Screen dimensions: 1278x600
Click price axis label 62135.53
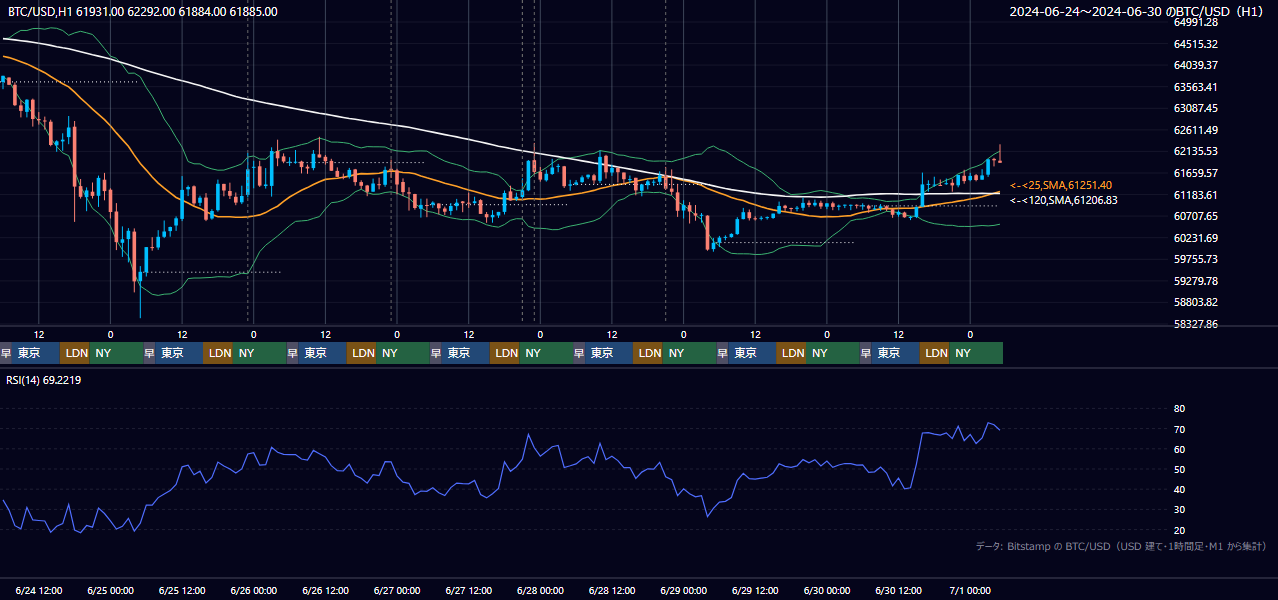(1195, 151)
